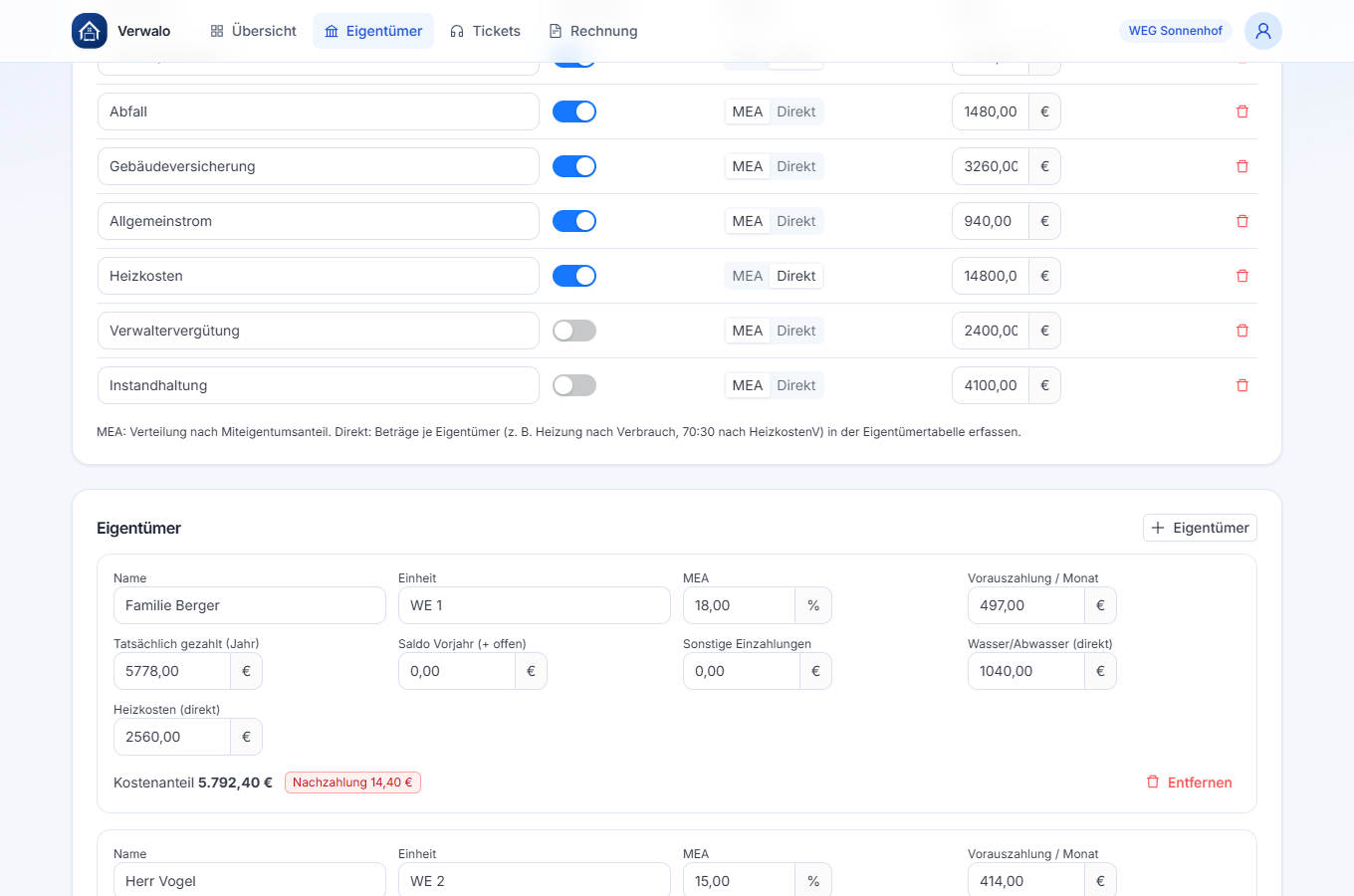Delete the Verwaltervergütung row
Image resolution: width=1354 pixels, height=896 pixels.
pos(1242,331)
